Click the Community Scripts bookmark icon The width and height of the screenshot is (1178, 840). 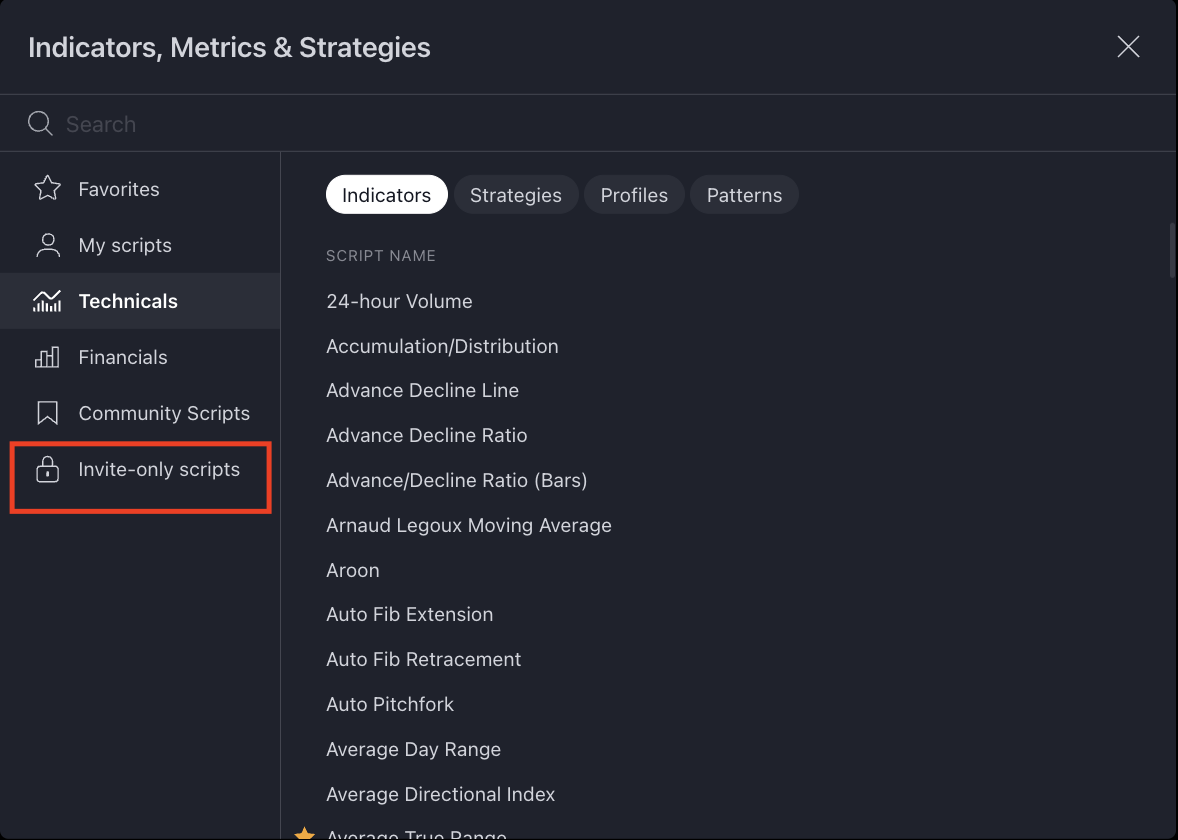click(x=47, y=412)
